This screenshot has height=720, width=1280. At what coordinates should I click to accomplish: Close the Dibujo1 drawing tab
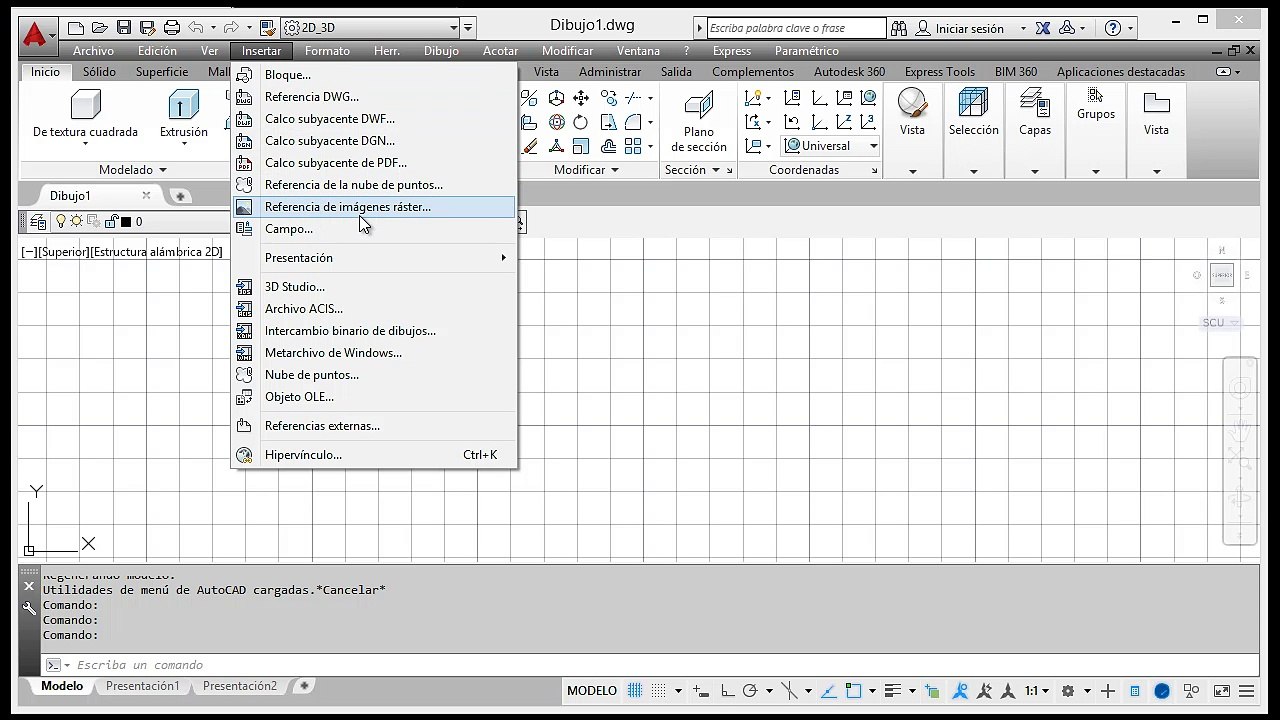click(x=146, y=196)
